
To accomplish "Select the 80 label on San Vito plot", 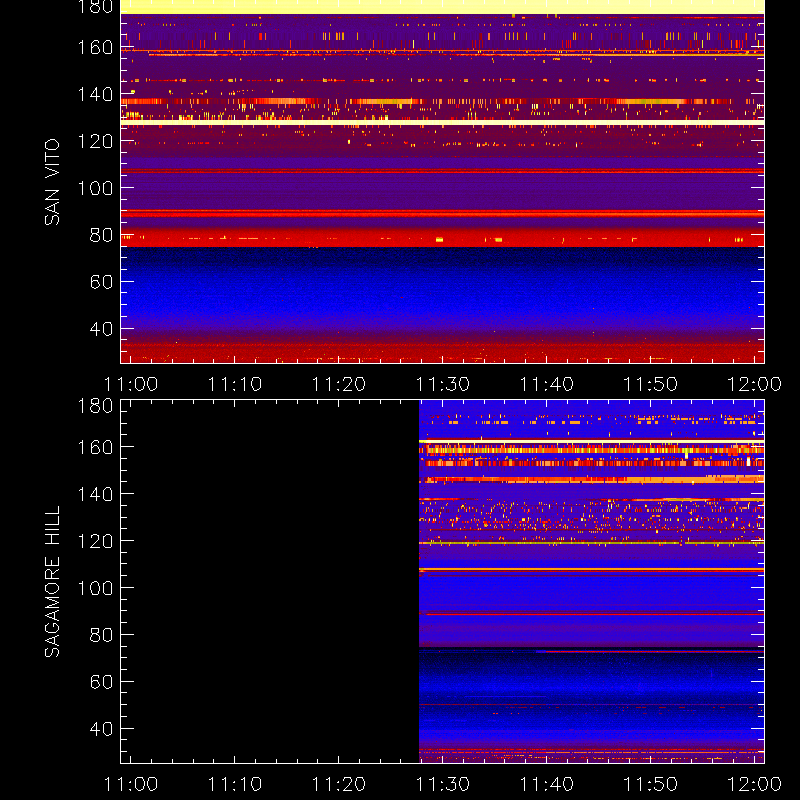I will pyautogui.click(x=101, y=235).
